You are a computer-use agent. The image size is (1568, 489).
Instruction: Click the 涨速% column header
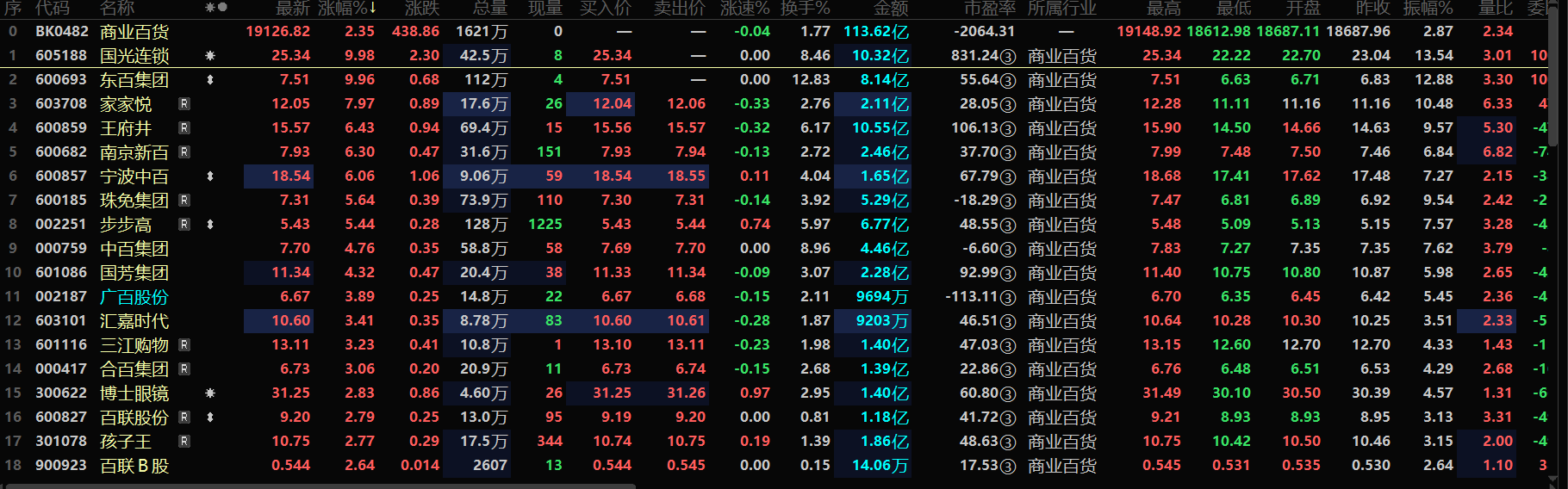coord(745,8)
